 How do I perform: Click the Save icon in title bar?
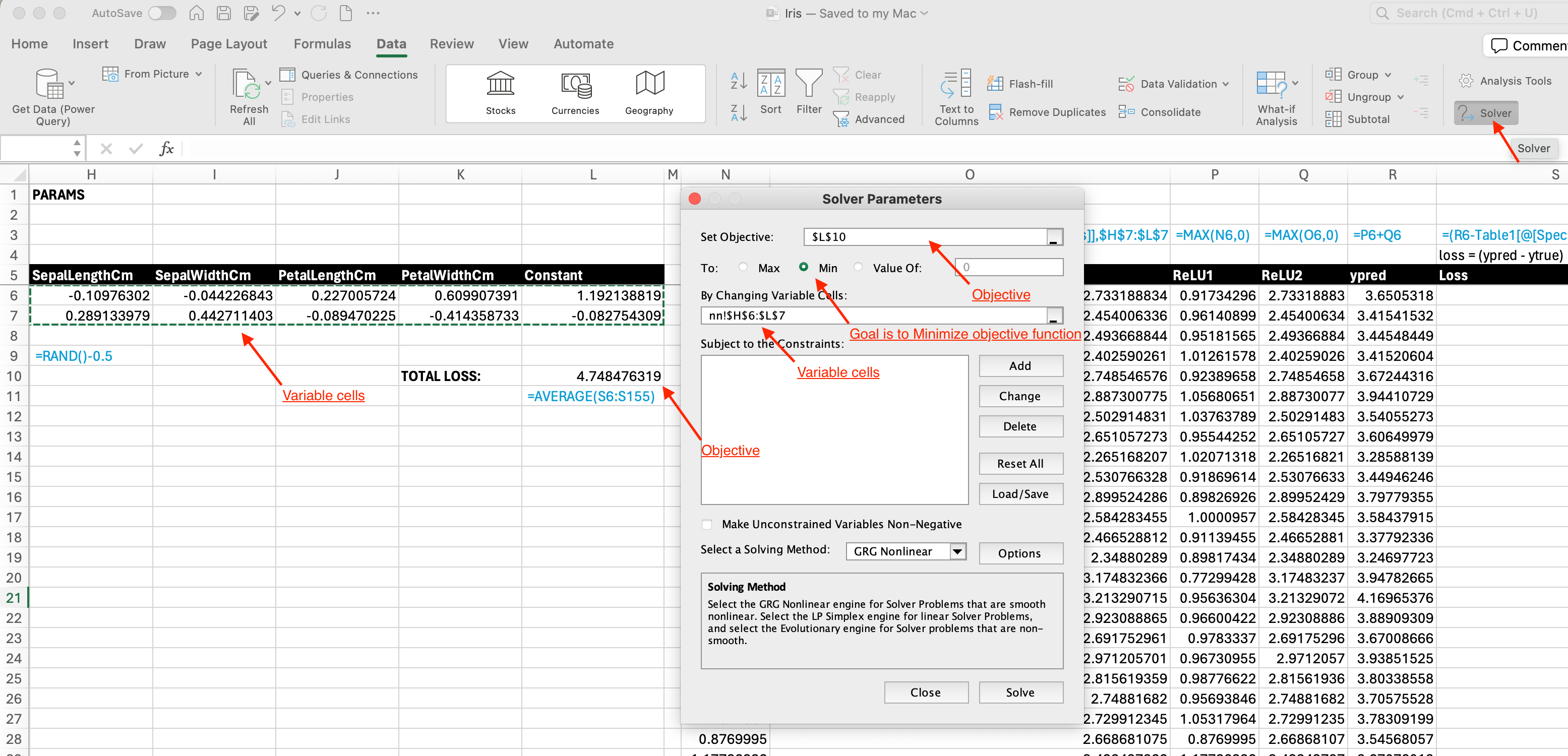pyautogui.click(x=224, y=13)
